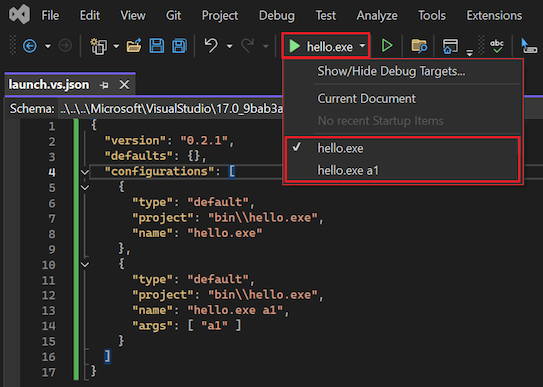Open the Redo history dropdown arrow
543x387 pixels.
(266, 46)
